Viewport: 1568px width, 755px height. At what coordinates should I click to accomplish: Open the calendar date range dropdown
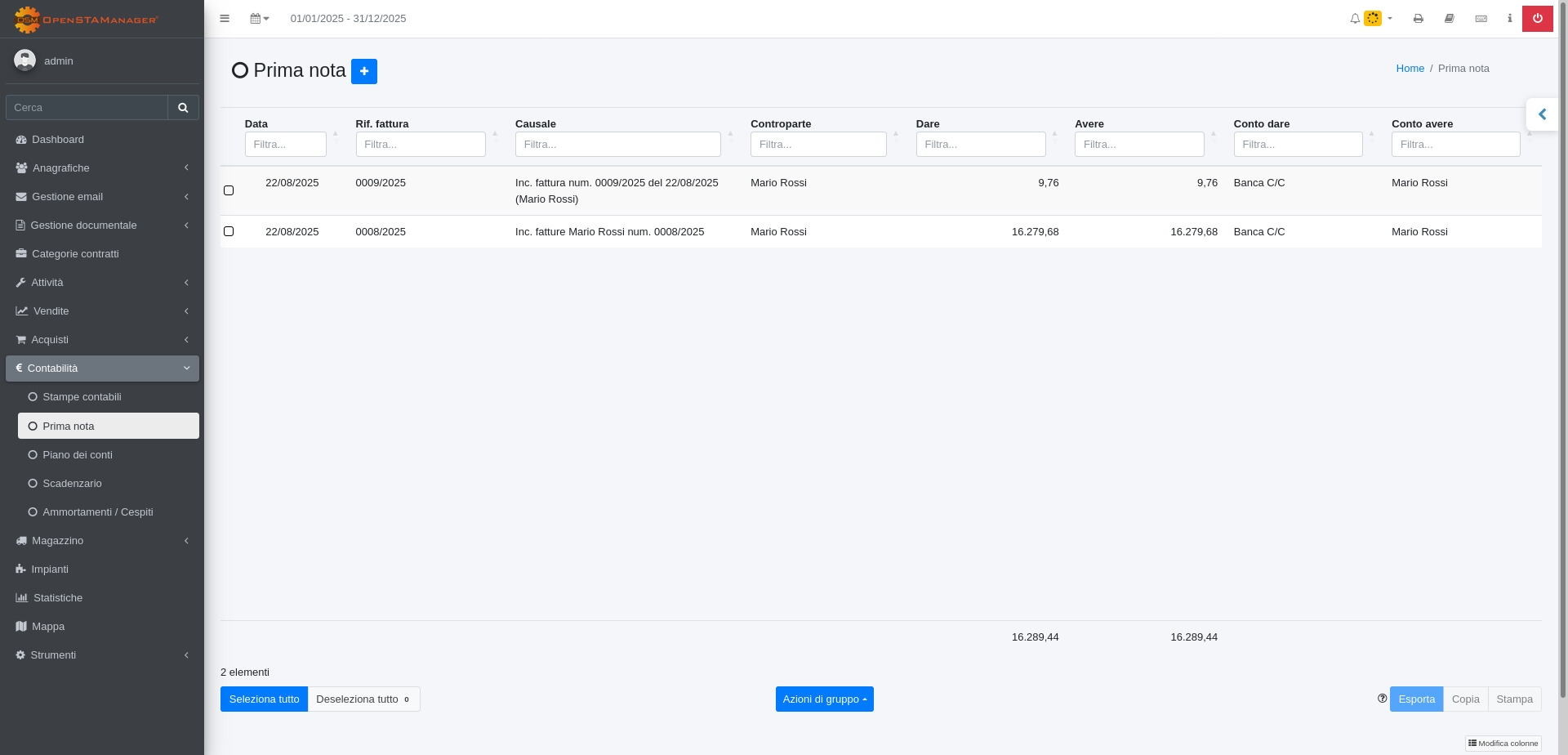pyautogui.click(x=259, y=19)
